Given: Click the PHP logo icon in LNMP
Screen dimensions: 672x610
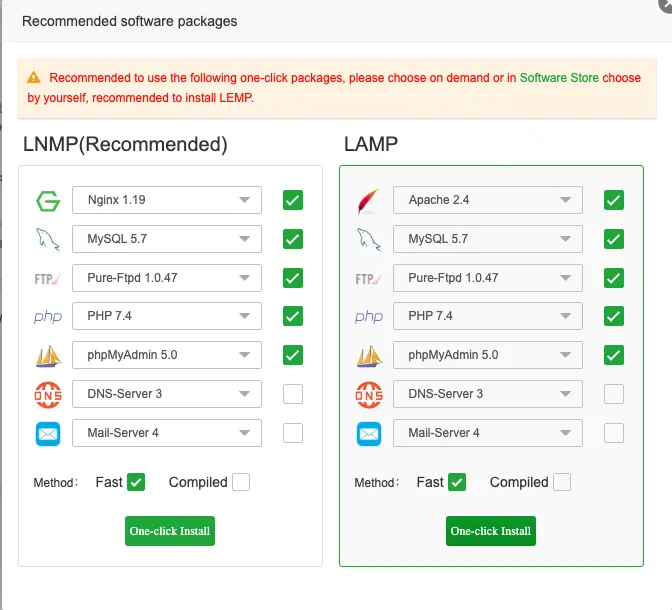Looking at the screenshot, I should coord(47,317).
